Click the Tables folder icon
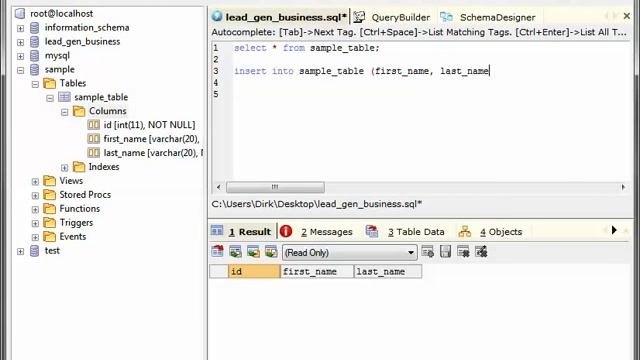 [x=49, y=83]
